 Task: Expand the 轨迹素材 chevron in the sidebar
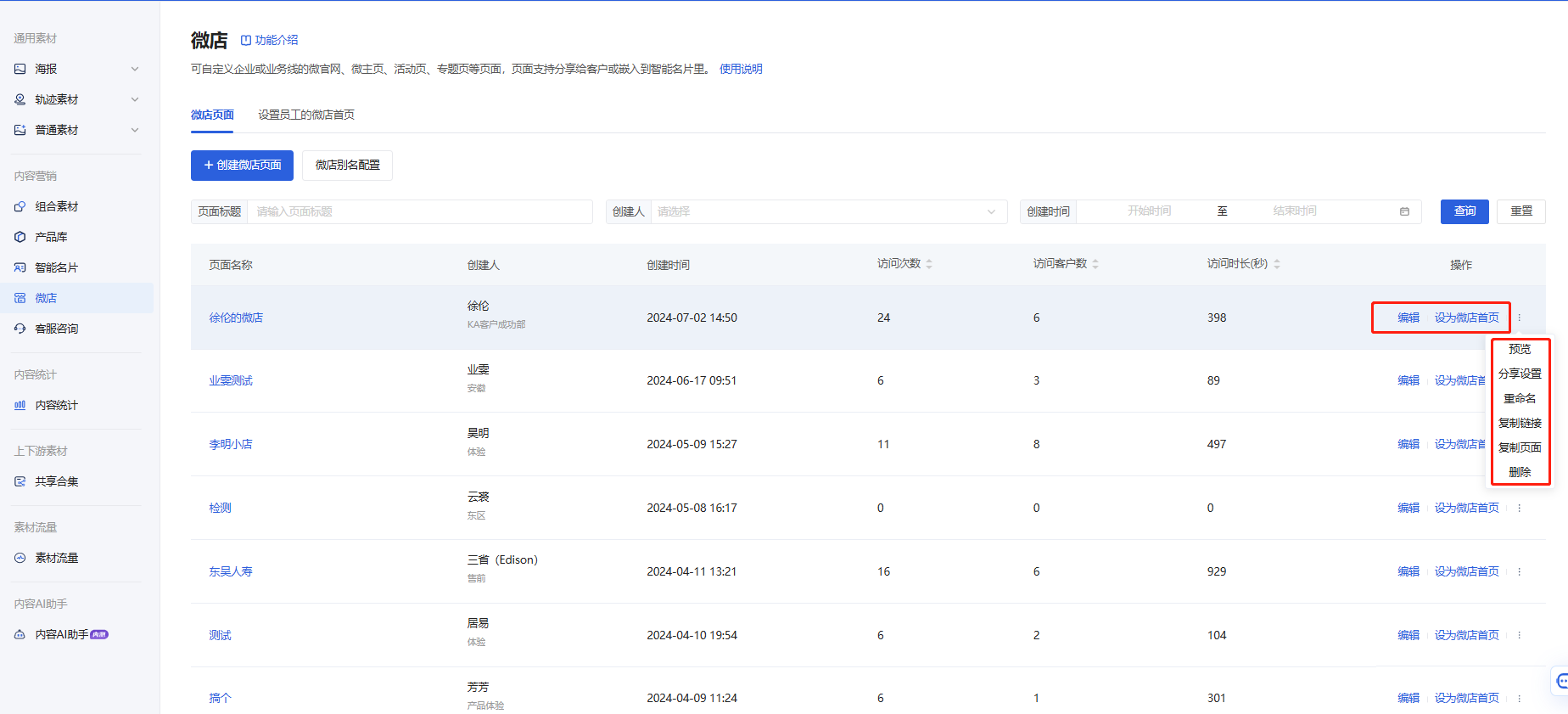point(135,99)
